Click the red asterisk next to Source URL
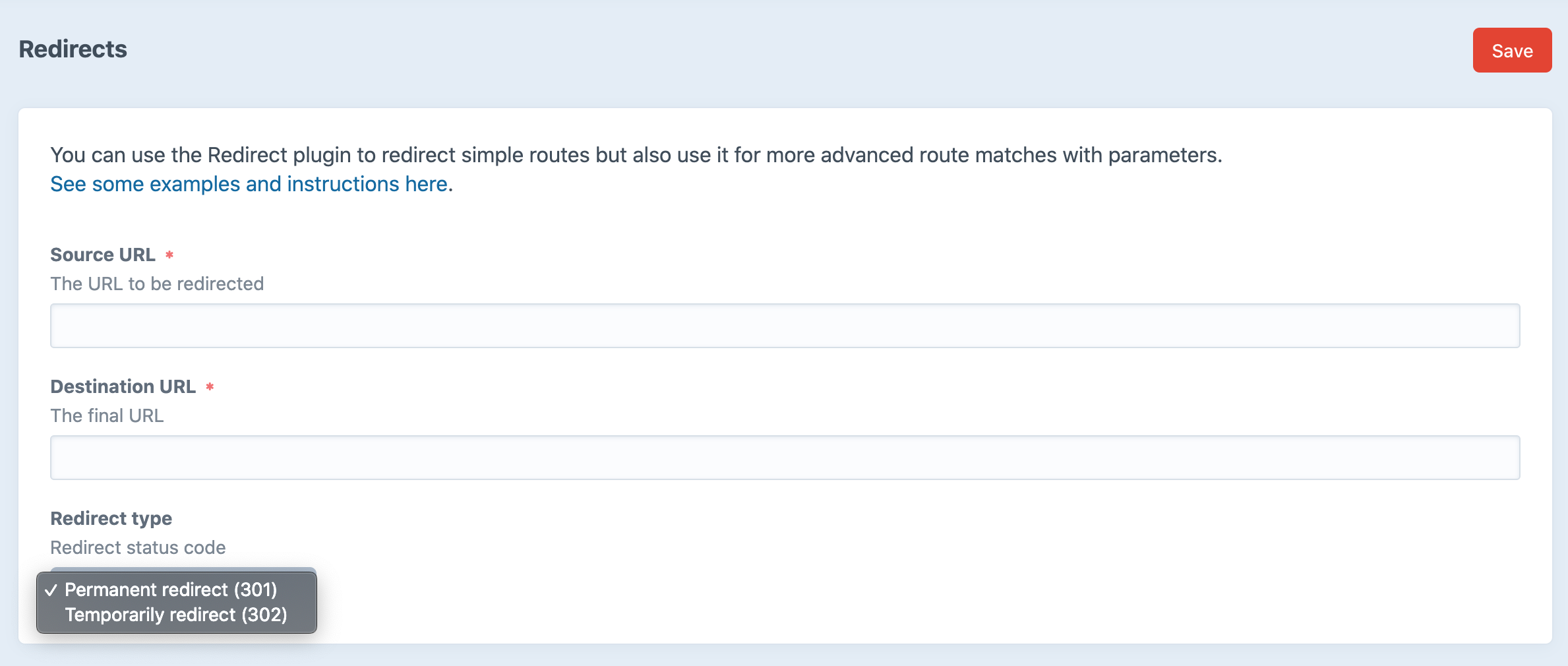Viewport: 1568px width, 666px height. click(169, 255)
